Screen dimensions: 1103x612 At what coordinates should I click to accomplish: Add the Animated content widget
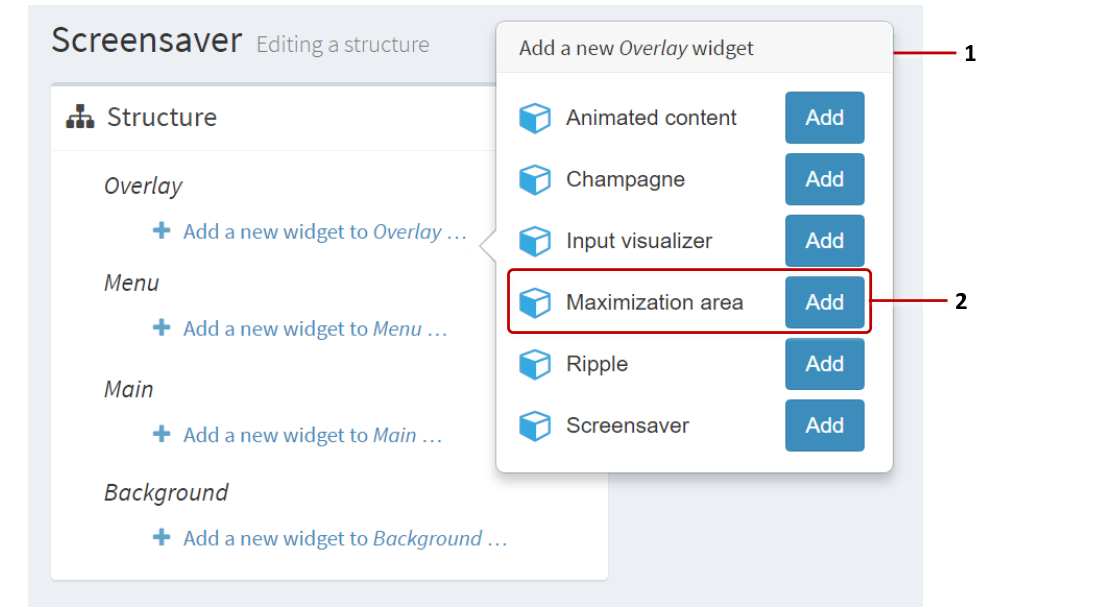(x=824, y=117)
